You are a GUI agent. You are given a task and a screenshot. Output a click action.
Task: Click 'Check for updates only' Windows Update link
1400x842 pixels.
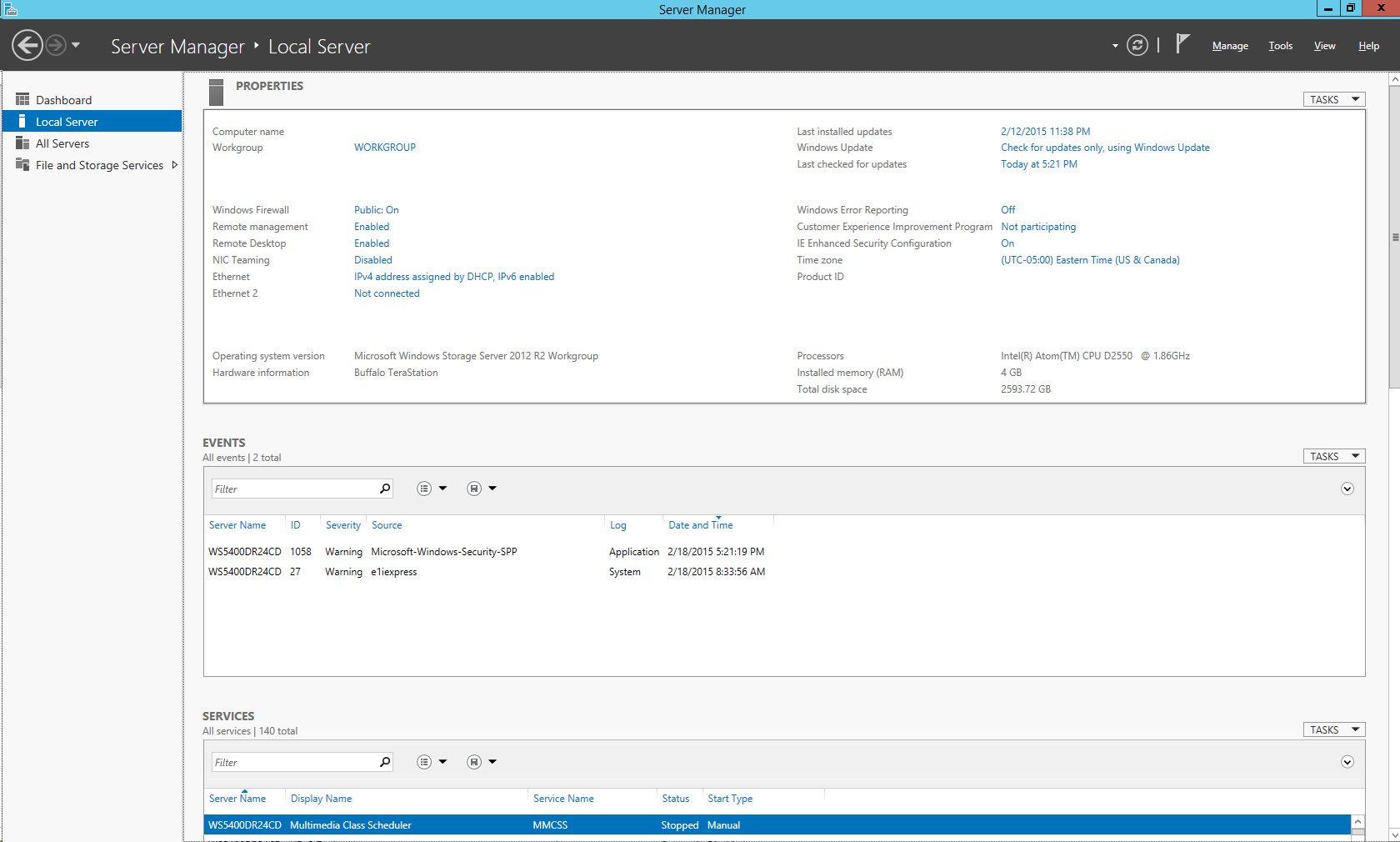coord(1106,148)
